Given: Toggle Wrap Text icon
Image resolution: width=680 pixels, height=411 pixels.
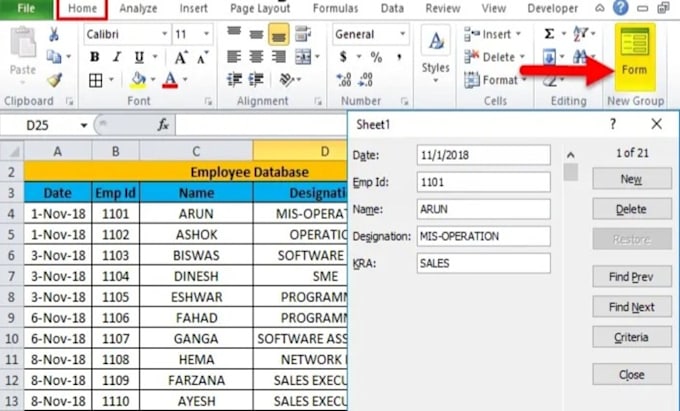Looking at the screenshot, I should (x=302, y=34).
